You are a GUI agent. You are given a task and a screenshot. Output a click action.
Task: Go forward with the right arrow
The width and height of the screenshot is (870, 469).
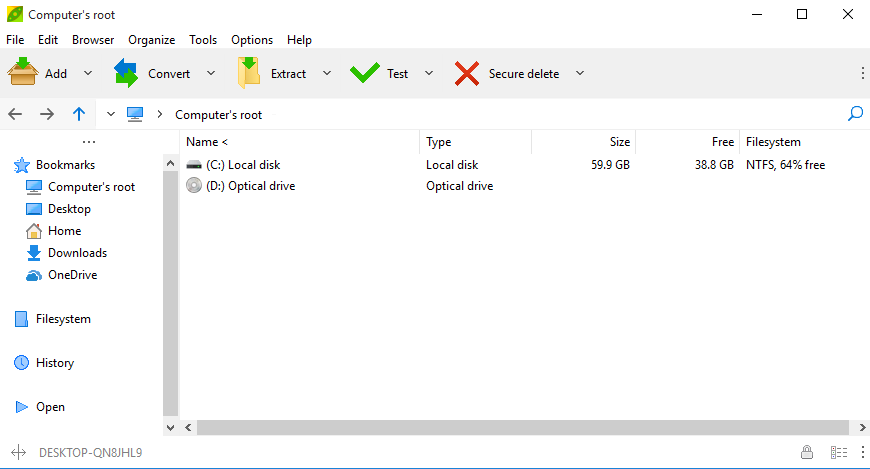pyautogui.click(x=47, y=114)
